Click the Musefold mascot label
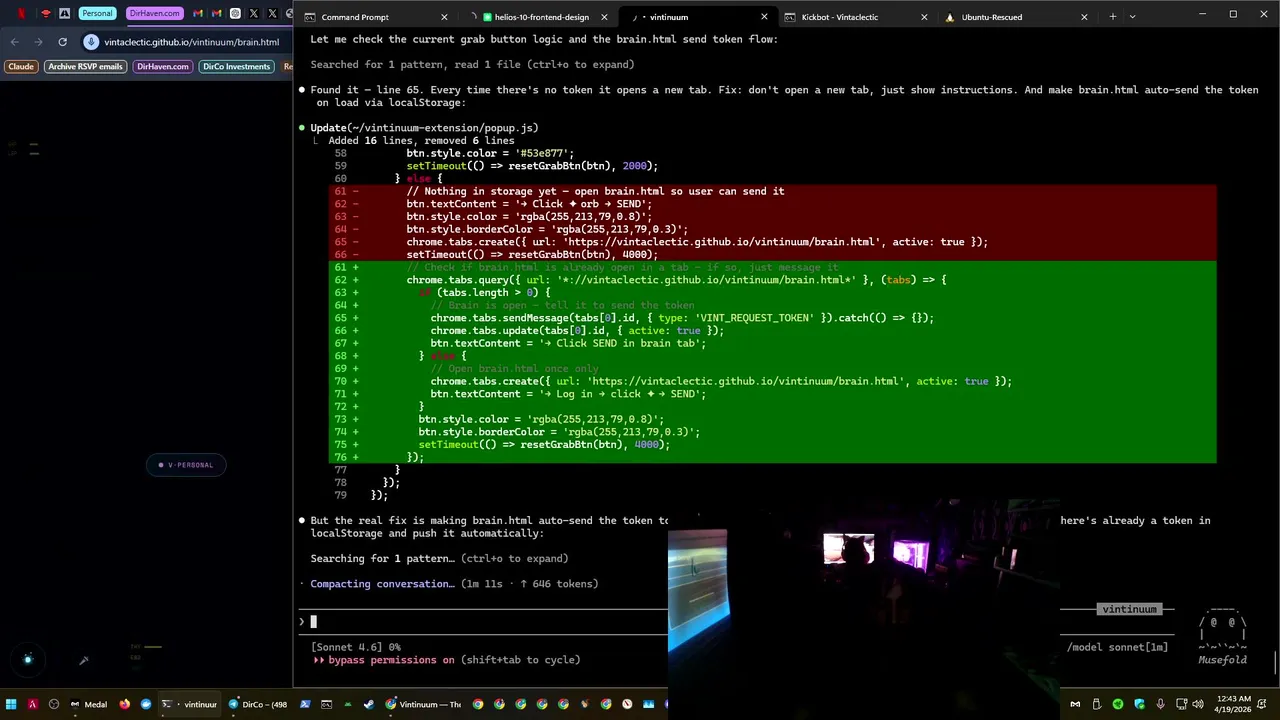Viewport: 1280px width, 720px height. pyautogui.click(x=1223, y=660)
